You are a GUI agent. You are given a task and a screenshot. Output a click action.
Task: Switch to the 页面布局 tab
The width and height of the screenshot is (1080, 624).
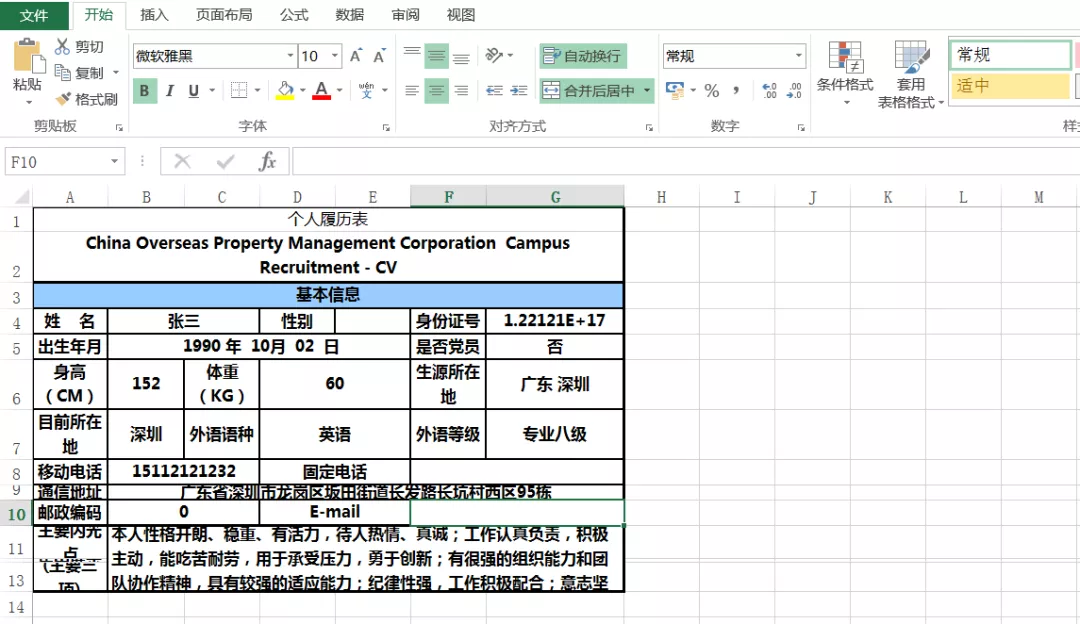point(224,15)
